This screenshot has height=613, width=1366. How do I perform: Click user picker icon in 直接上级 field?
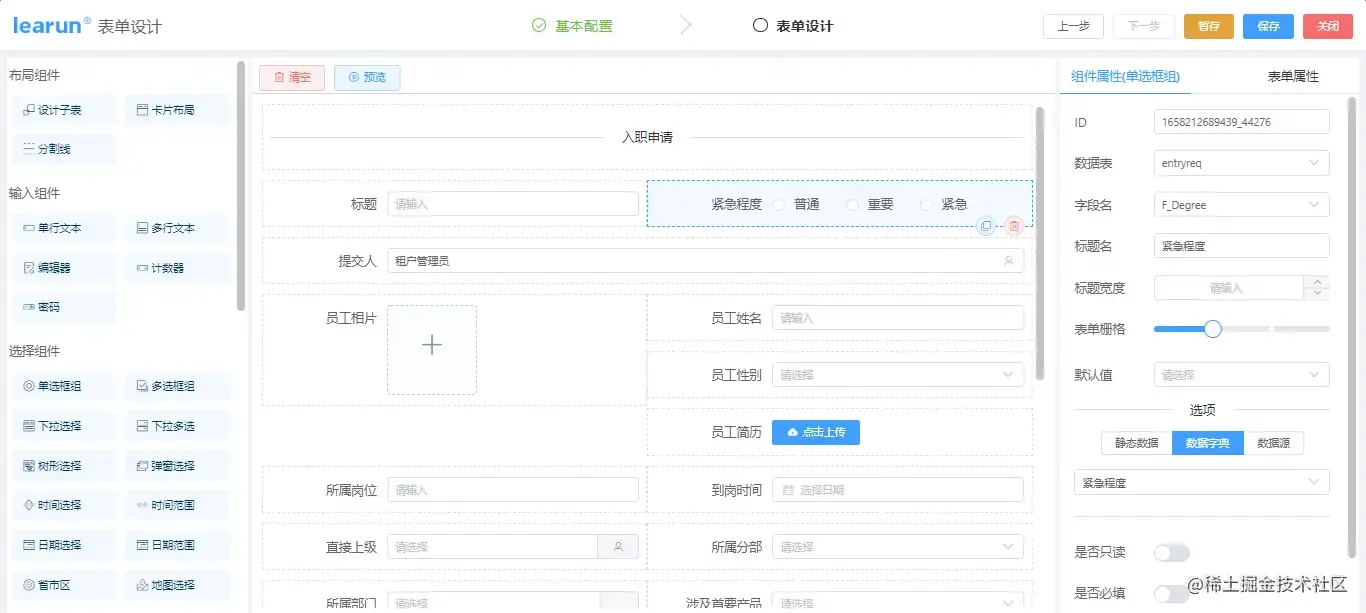[x=618, y=547]
